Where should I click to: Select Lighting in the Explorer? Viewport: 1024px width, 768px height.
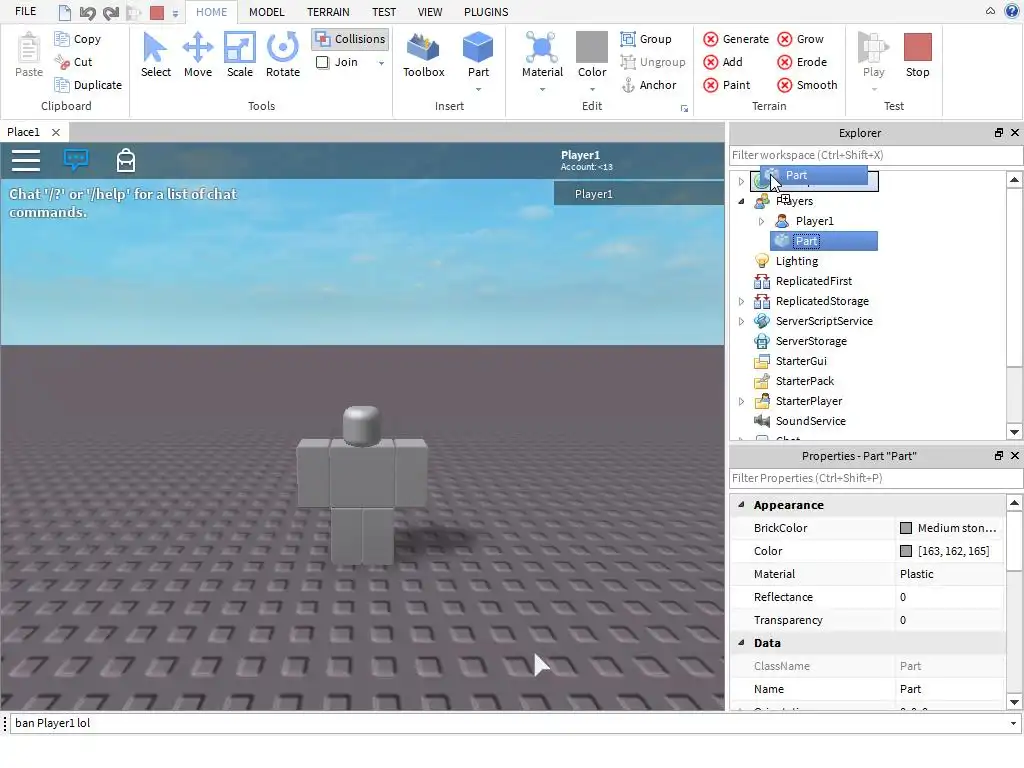pos(797,261)
